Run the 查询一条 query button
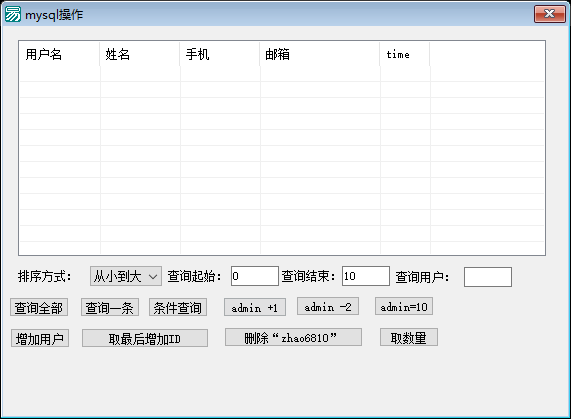The image size is (571, 419). point(110,308)
